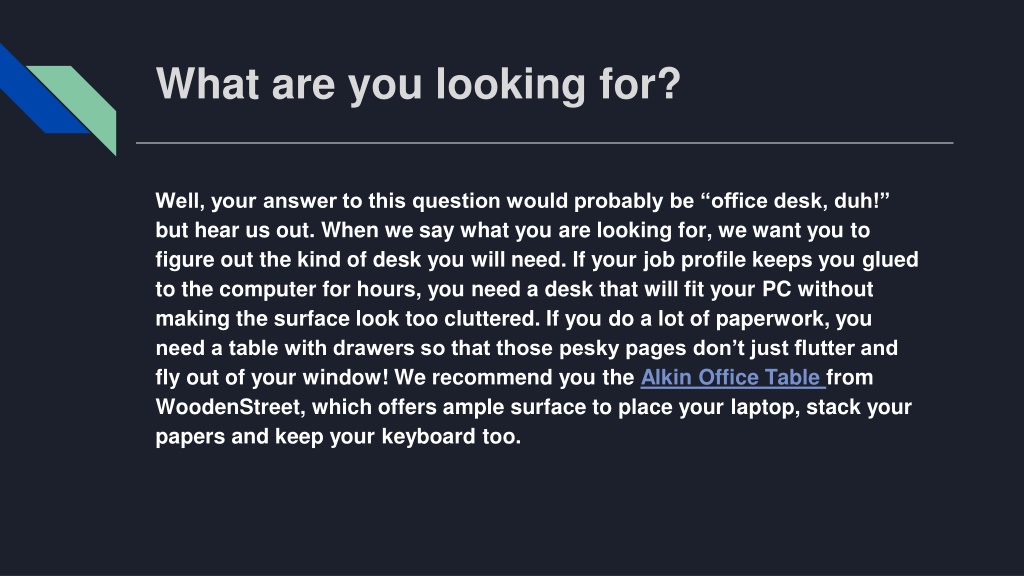Select the 'What are you looking for?' heading
1024x576 pixels.
(x=418, y=85)
